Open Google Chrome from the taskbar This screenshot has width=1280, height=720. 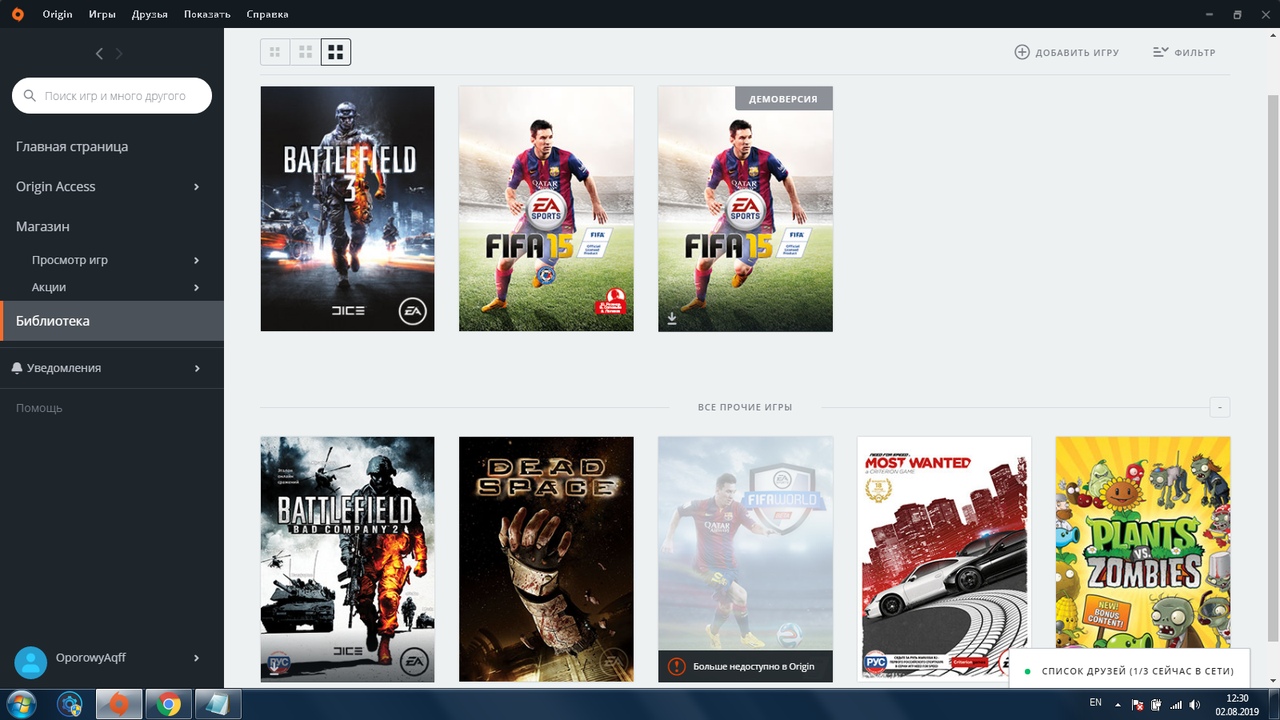tap(168, 704)
